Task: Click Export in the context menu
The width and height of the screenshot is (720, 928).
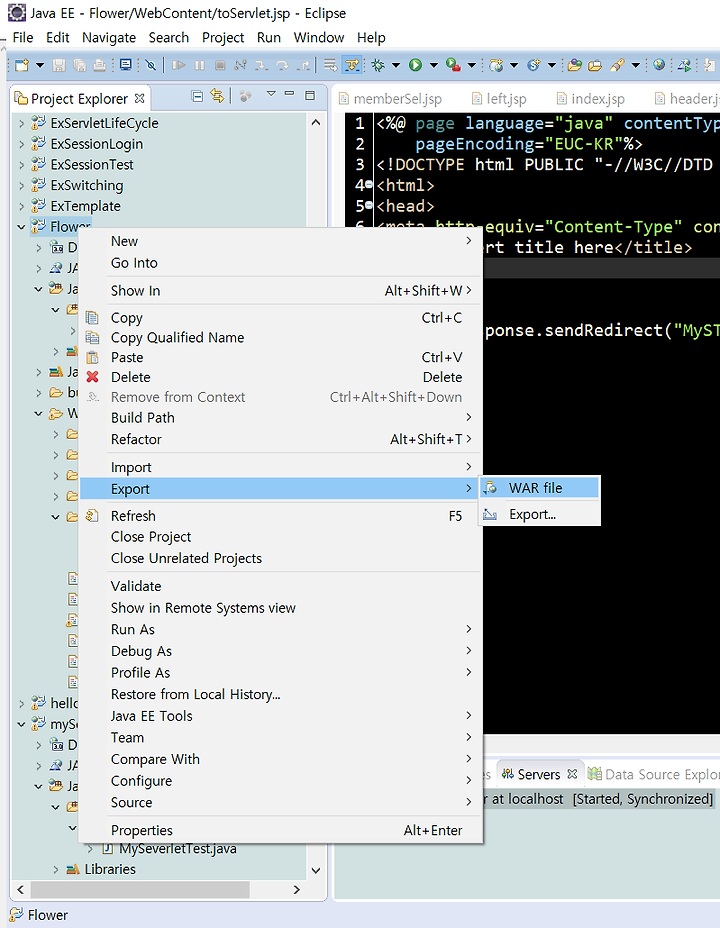Action: 280,489
